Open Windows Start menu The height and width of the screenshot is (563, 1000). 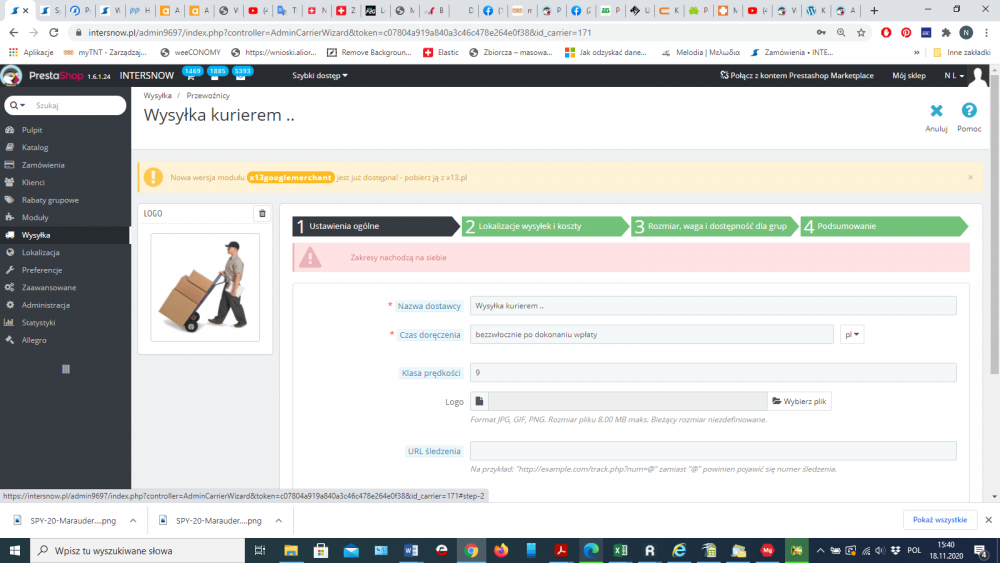[x=15, y=550]
